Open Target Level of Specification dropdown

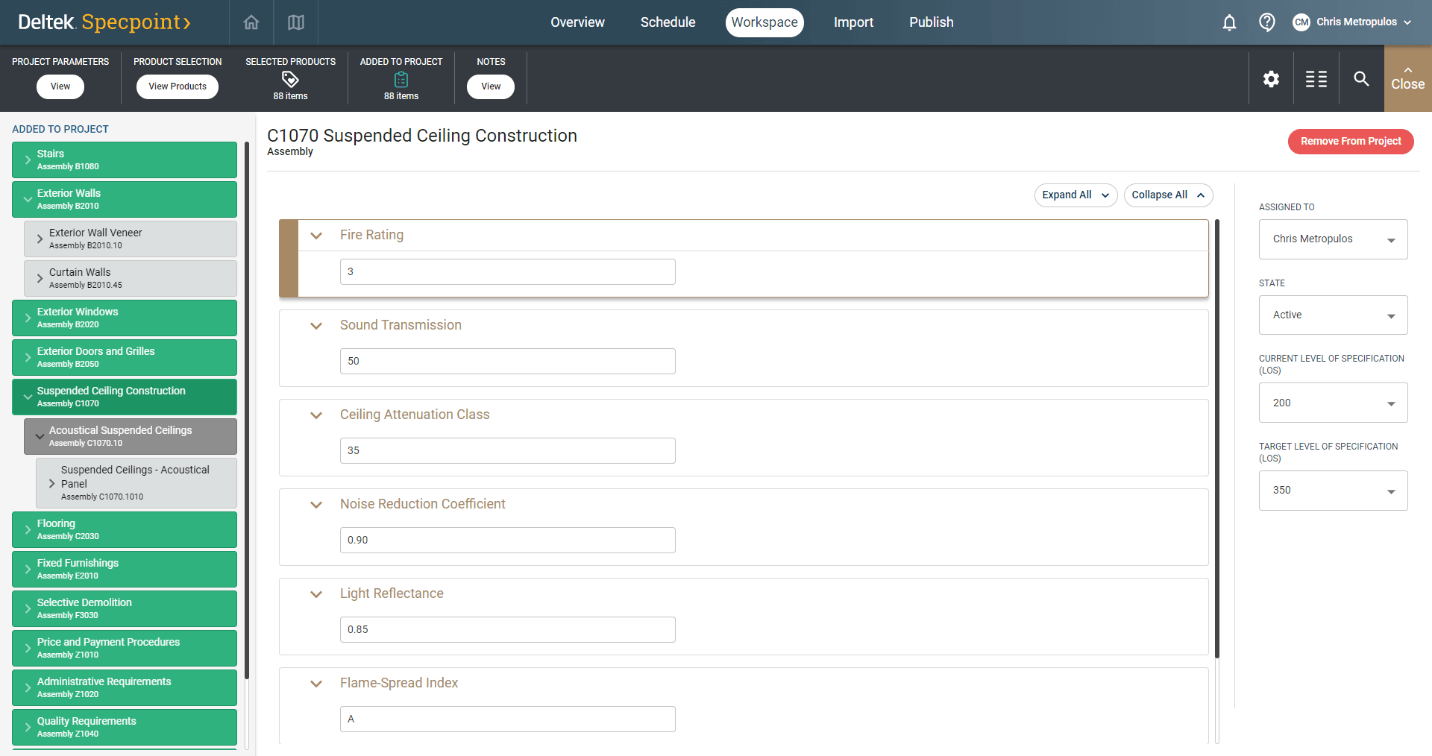click(x=1332, y=491)
